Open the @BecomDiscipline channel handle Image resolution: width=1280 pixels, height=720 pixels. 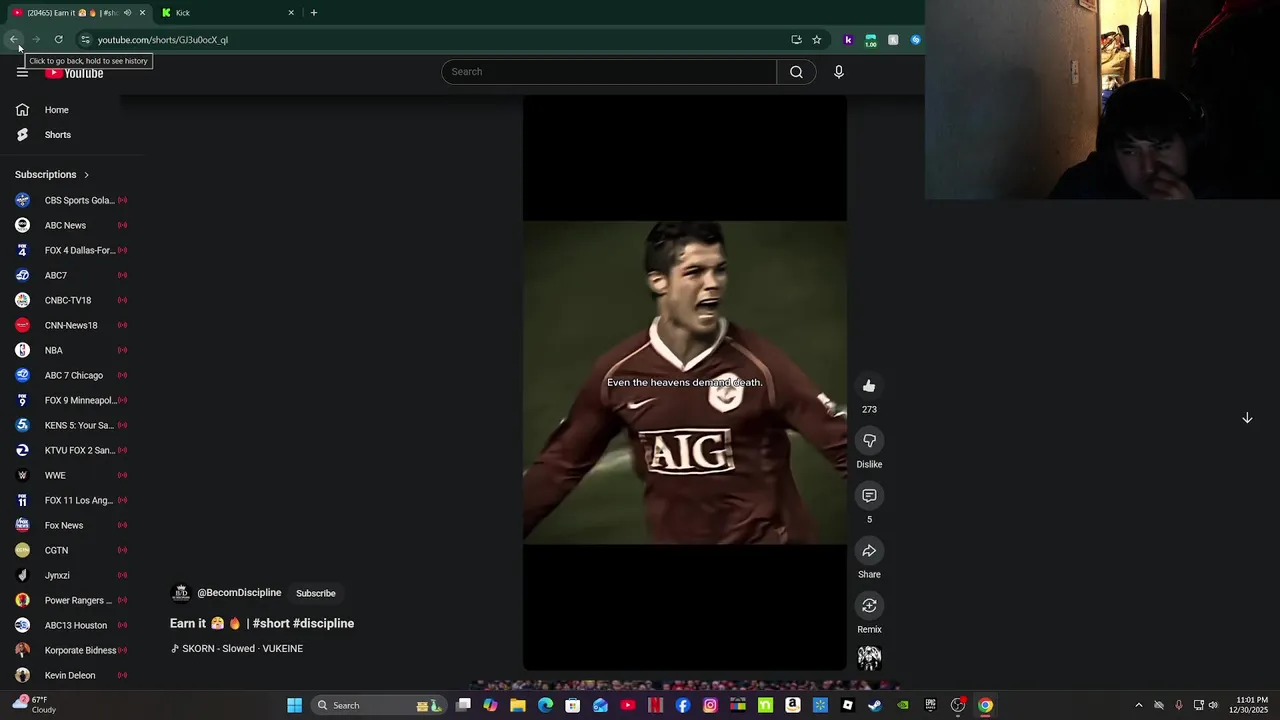click(239, 593)
